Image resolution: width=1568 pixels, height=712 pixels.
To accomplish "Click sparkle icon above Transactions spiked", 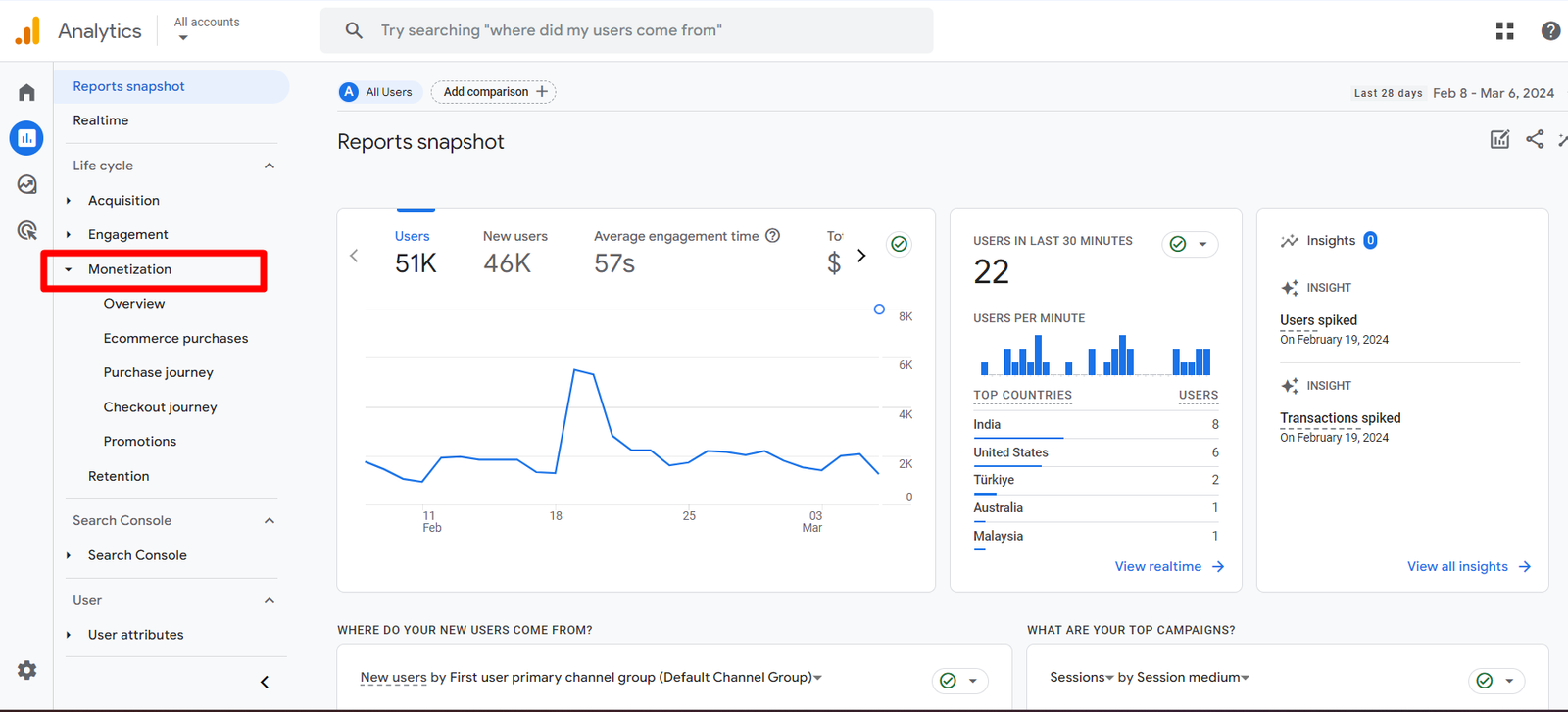I will pos(1290,386).
